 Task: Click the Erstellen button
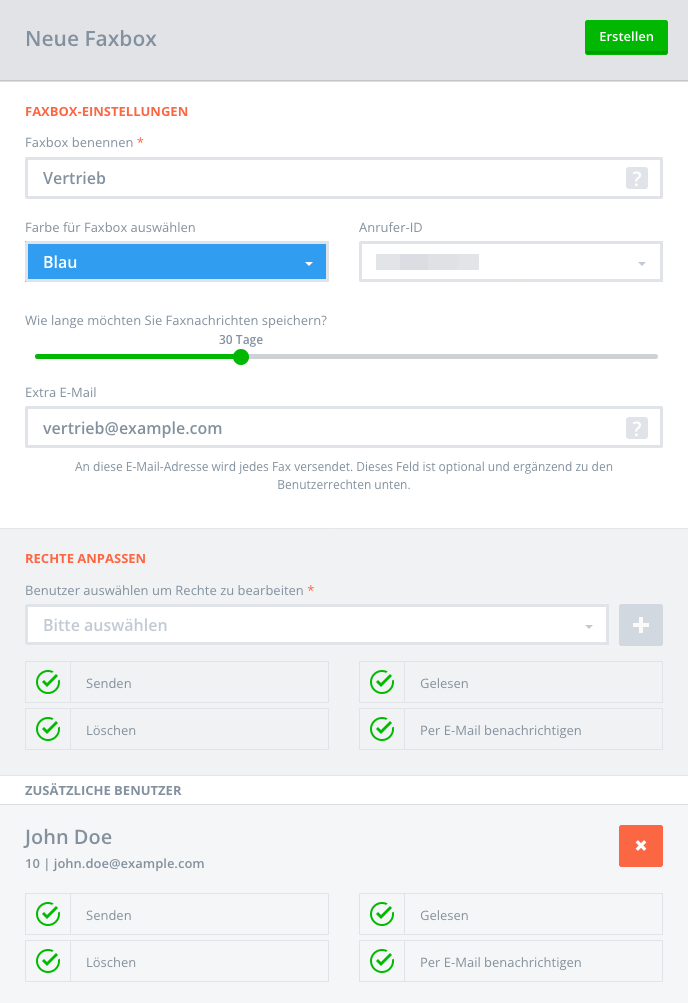626,37
